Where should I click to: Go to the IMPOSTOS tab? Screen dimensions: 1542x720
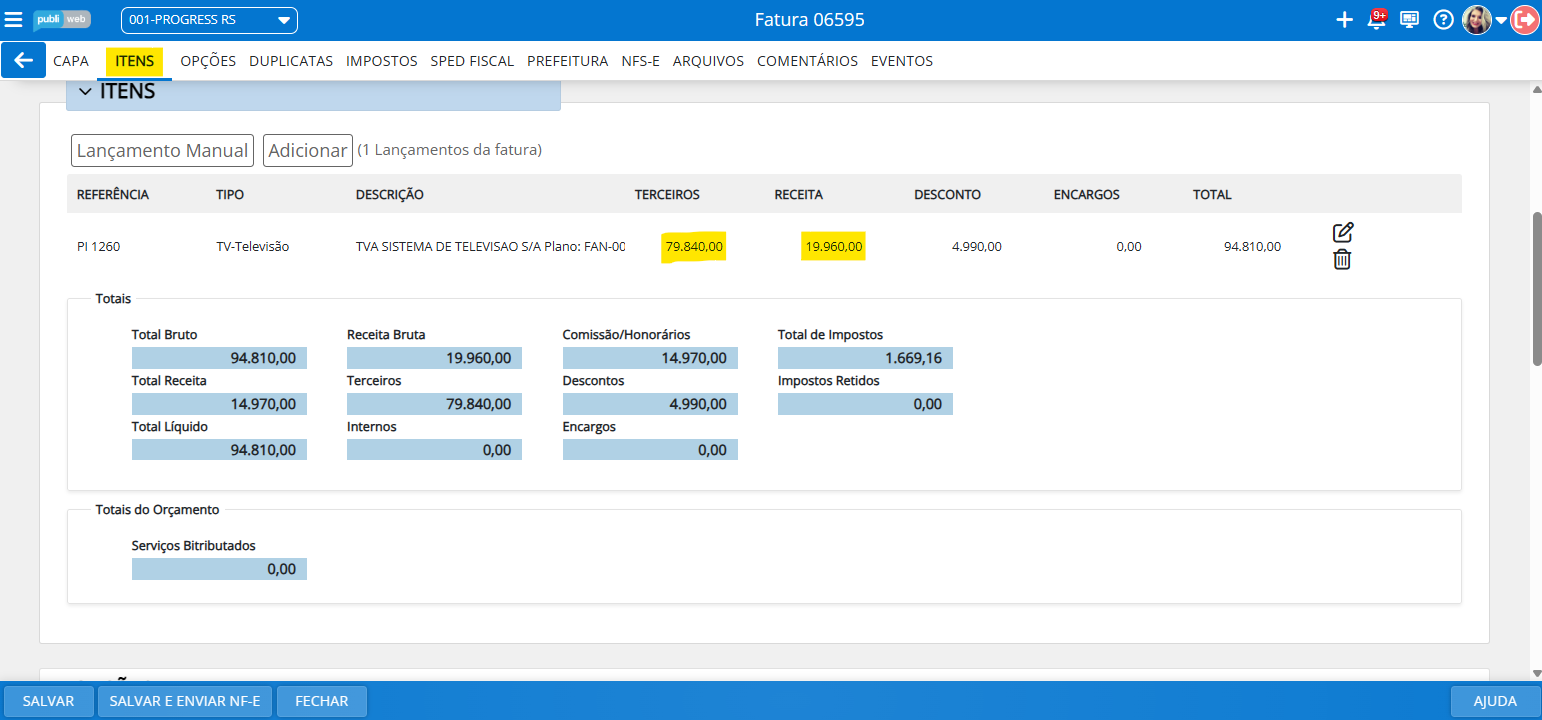[x=381, y=61]
